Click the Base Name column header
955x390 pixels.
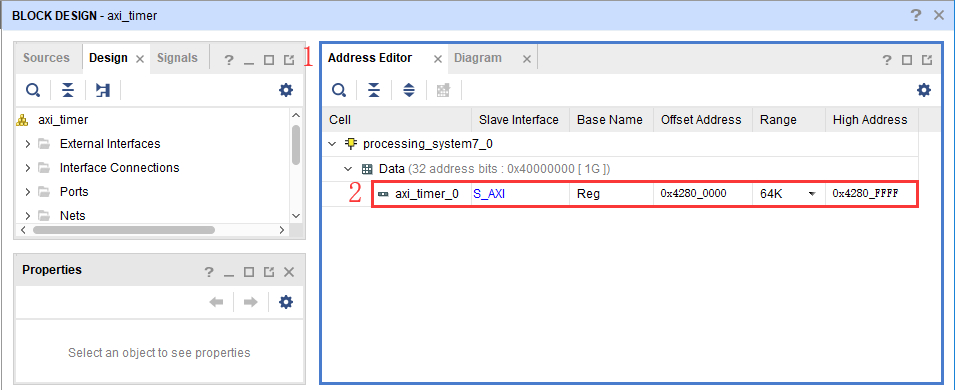tap(611, 119)
